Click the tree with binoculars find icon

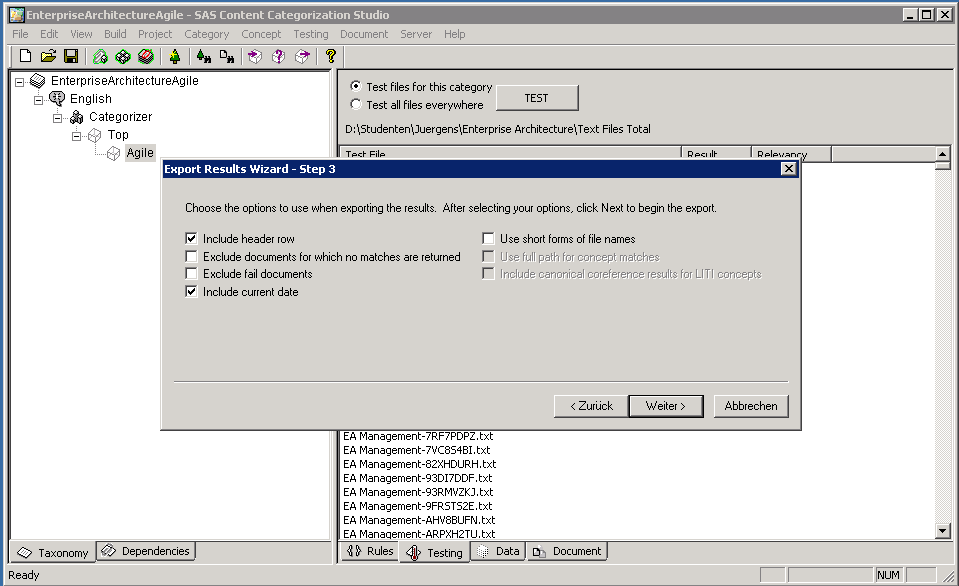click(x=204, y=57)
